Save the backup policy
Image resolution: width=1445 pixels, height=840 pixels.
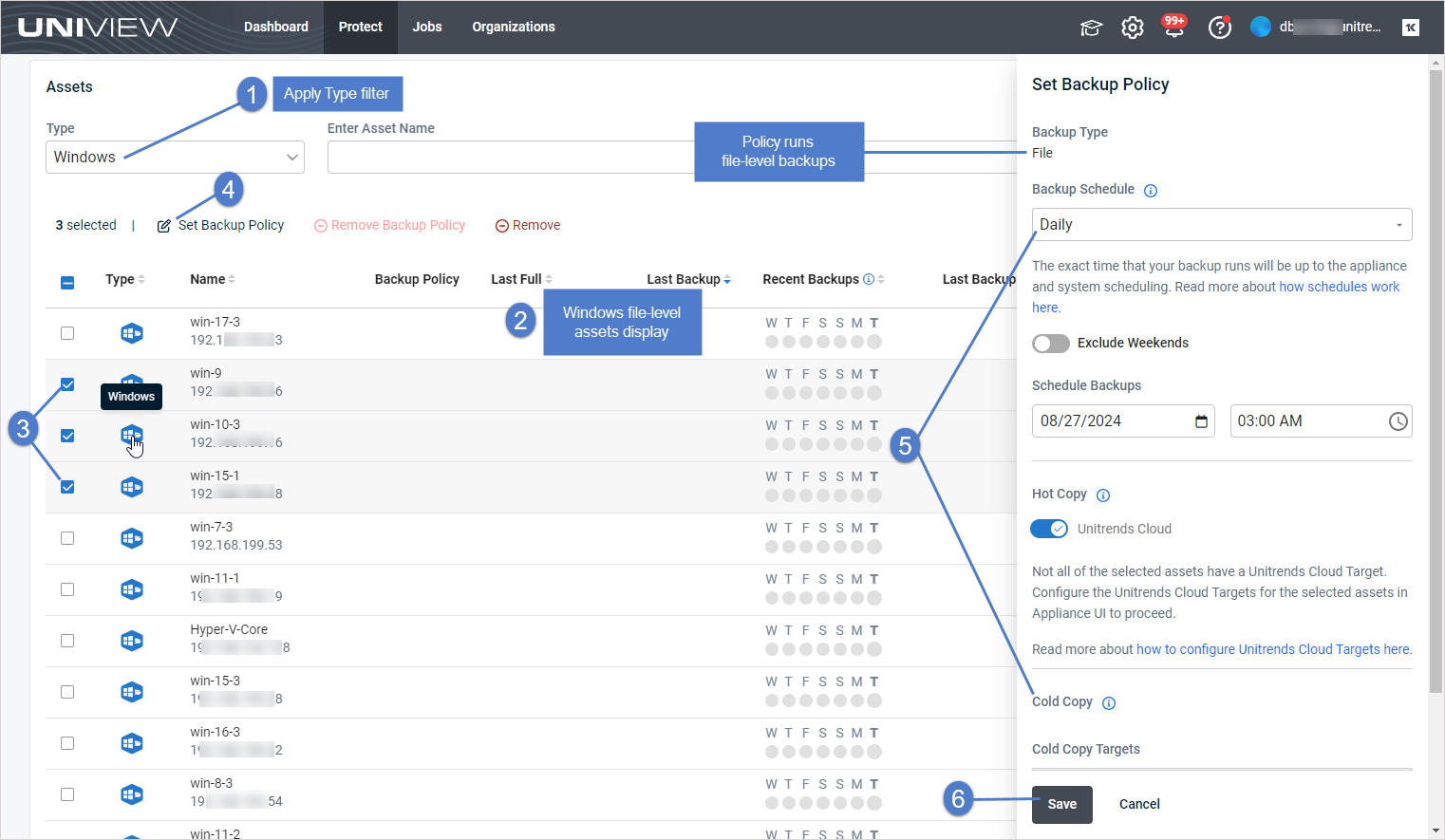coord(1062,805)
